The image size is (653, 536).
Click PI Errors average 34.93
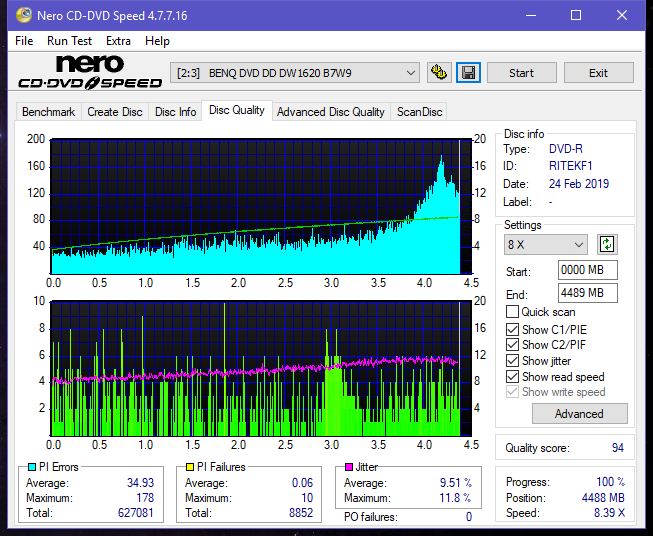tap(140, 483)
